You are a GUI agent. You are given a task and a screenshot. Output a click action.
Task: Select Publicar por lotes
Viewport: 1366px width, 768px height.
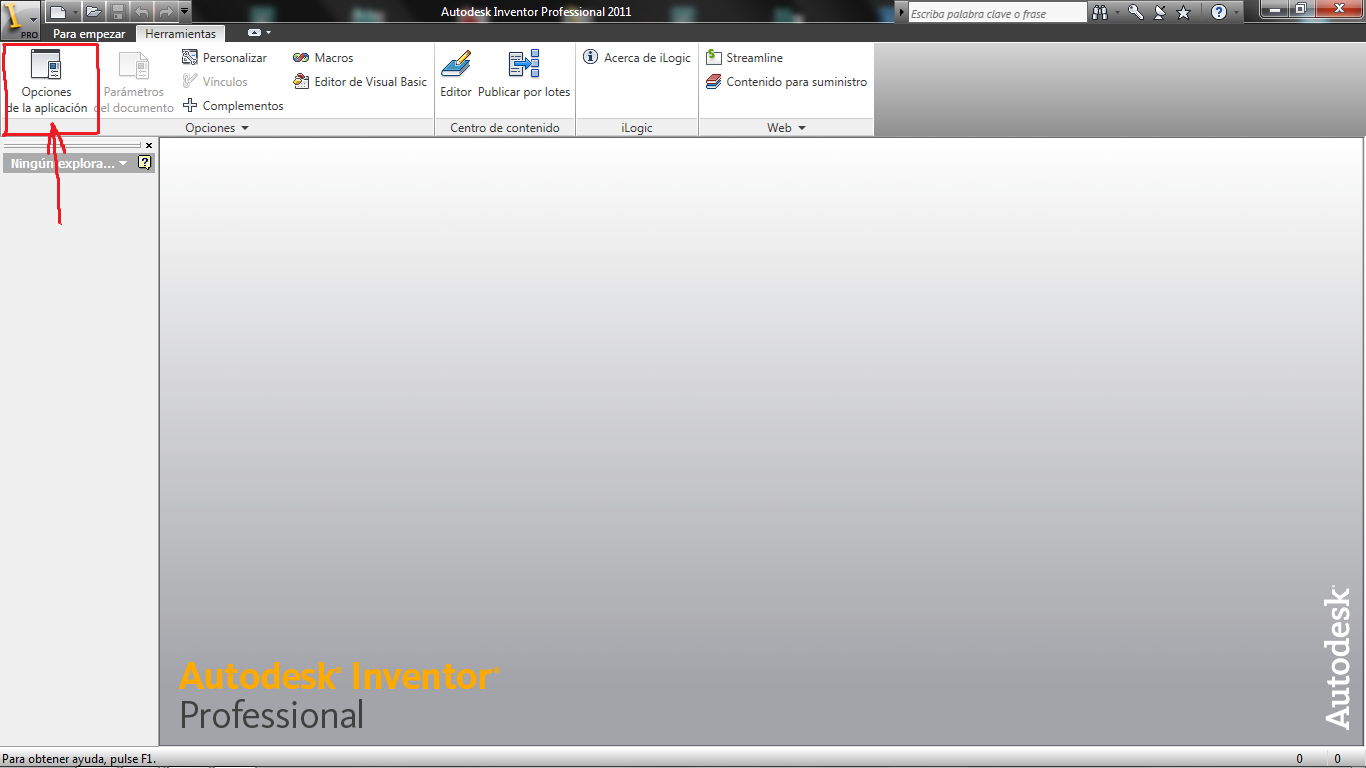pos(524,75)
